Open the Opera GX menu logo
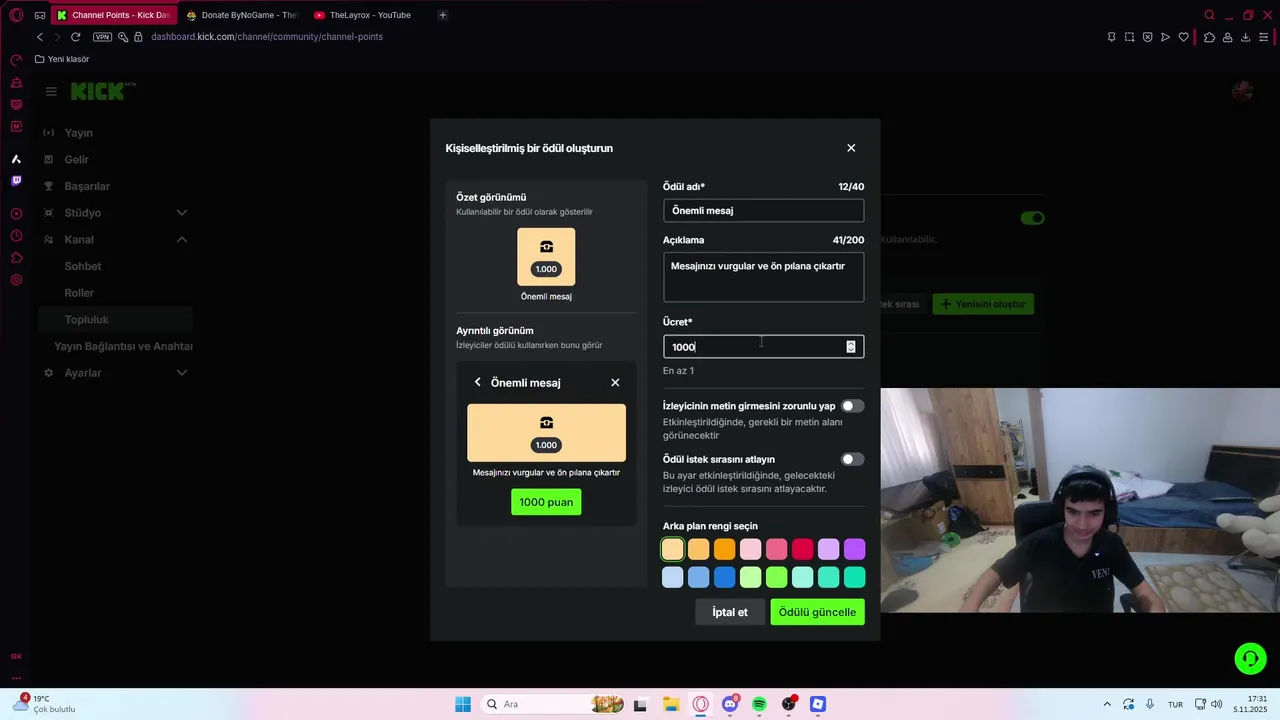Viewport: 1280px width, 720px height. 16,15
